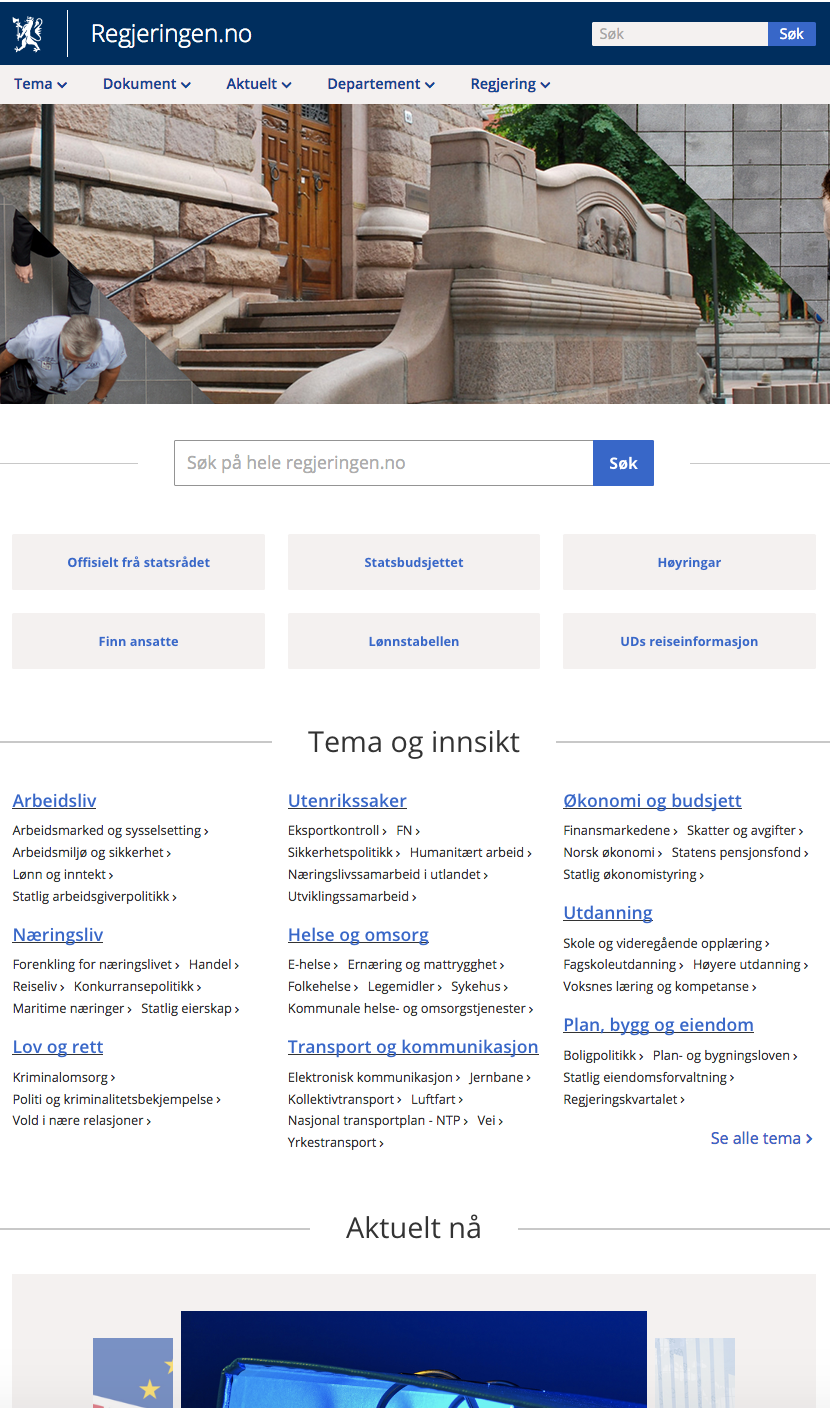Expand the Departement menu
Image resolution: width=830 pixels, height=1408 pixels.
(x=381, y=84)
